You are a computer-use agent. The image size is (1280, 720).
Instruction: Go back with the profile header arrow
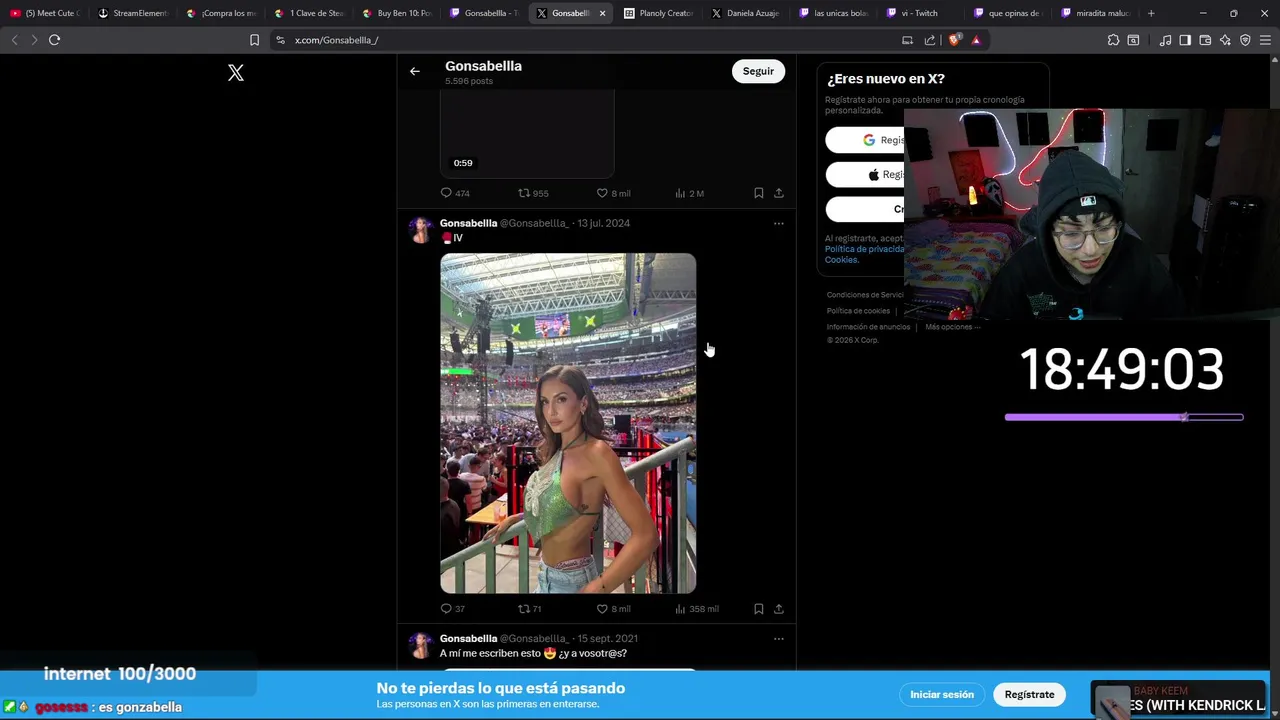(x=415, y=71)
